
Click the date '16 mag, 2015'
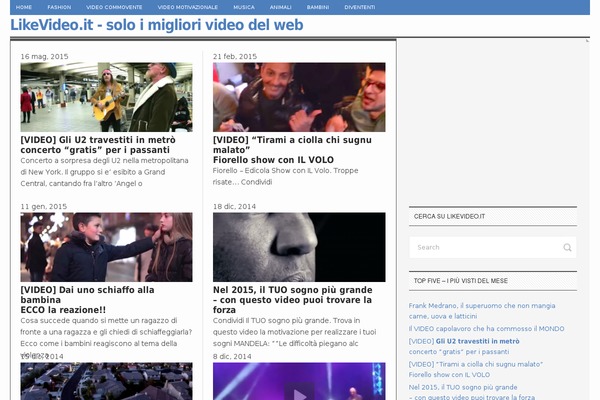pyautogui.click(x=44, y=57)
